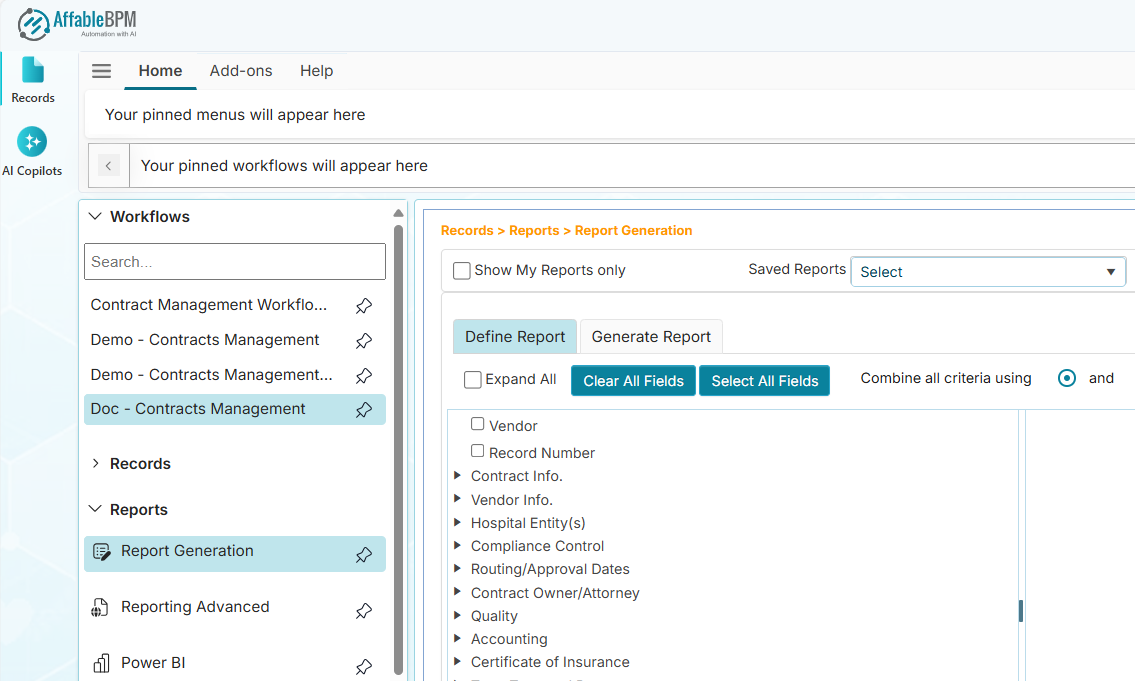Pin the Doc - Contracts Management workflow
This screenshot has height=681, width=1135.
click(364, 409)
